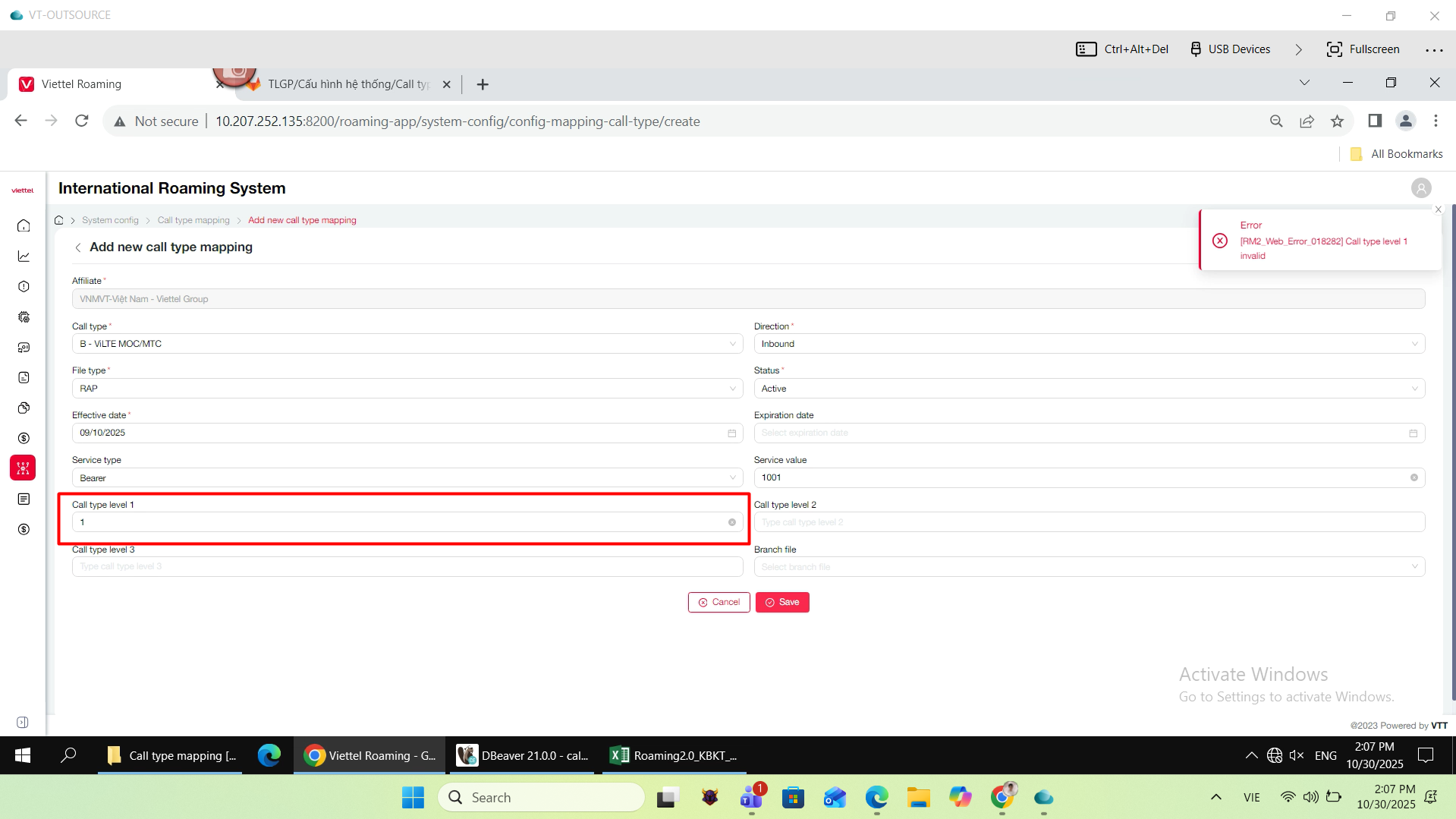The image size is (1456, 819).
Task: Expand the Status dropdown showing Active
Action: 1089,389
